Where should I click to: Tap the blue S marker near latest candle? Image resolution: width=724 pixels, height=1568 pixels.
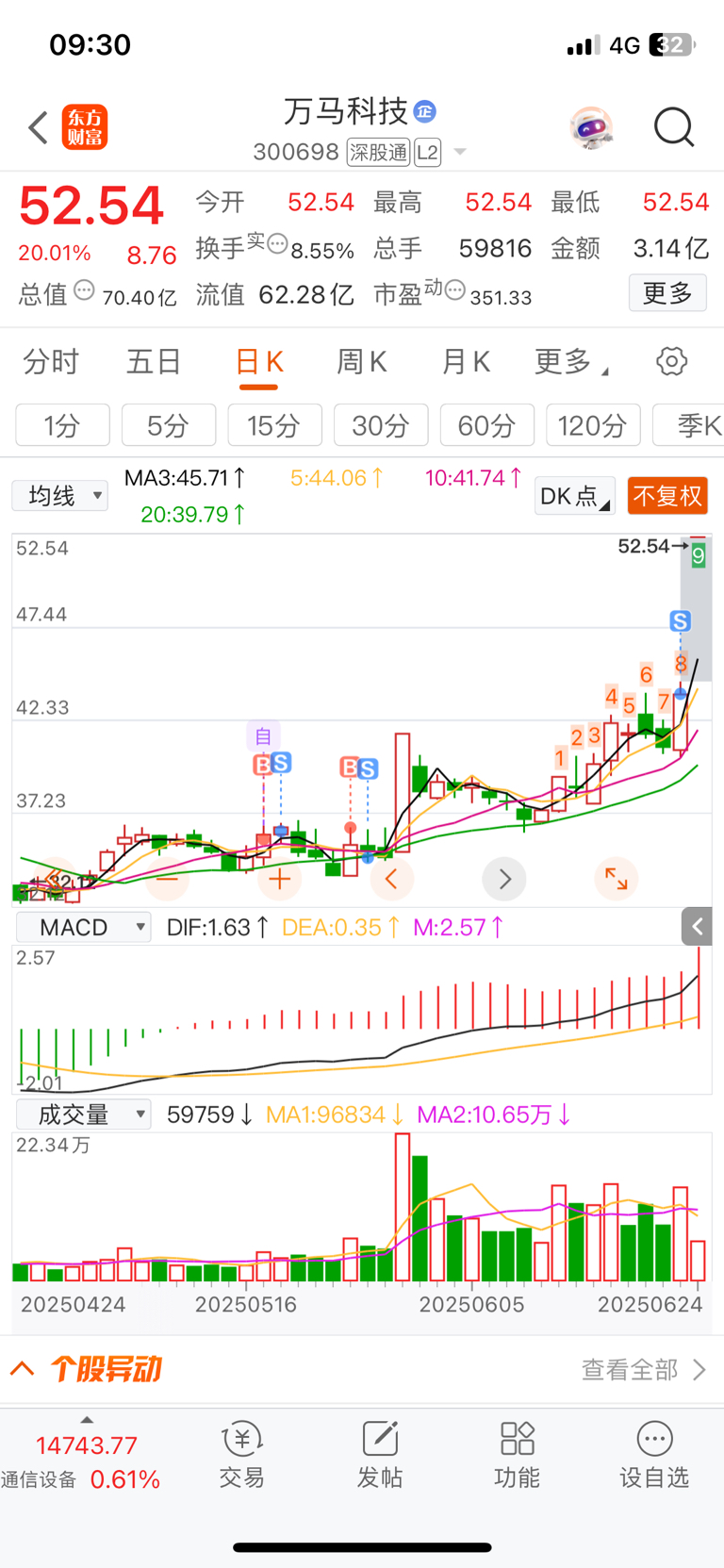click(x=681, y=620)
